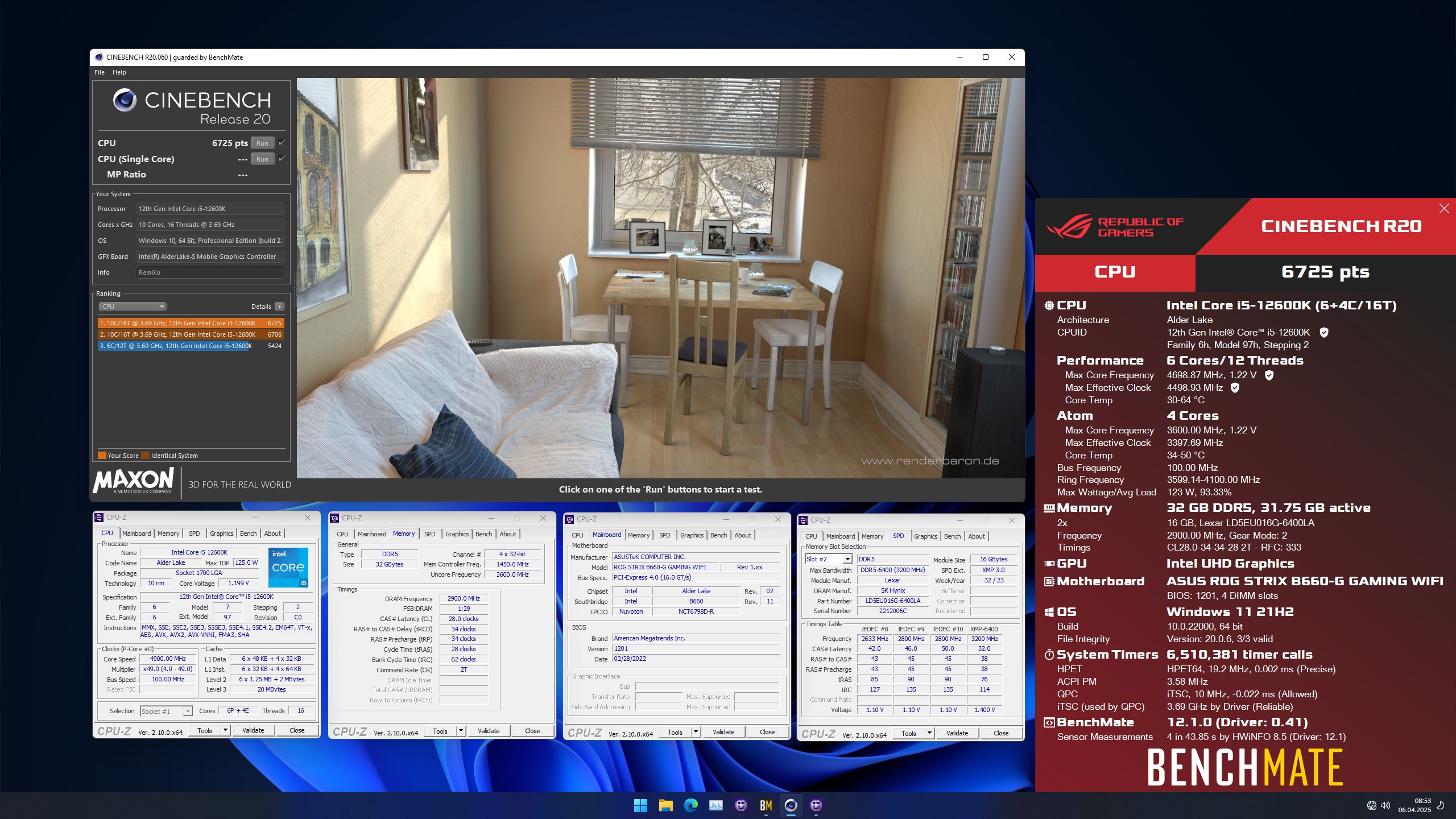Click shield next to Max Core Frequency
The height and width of the screenshot is (819, 1456).
tap(1269, 375)
